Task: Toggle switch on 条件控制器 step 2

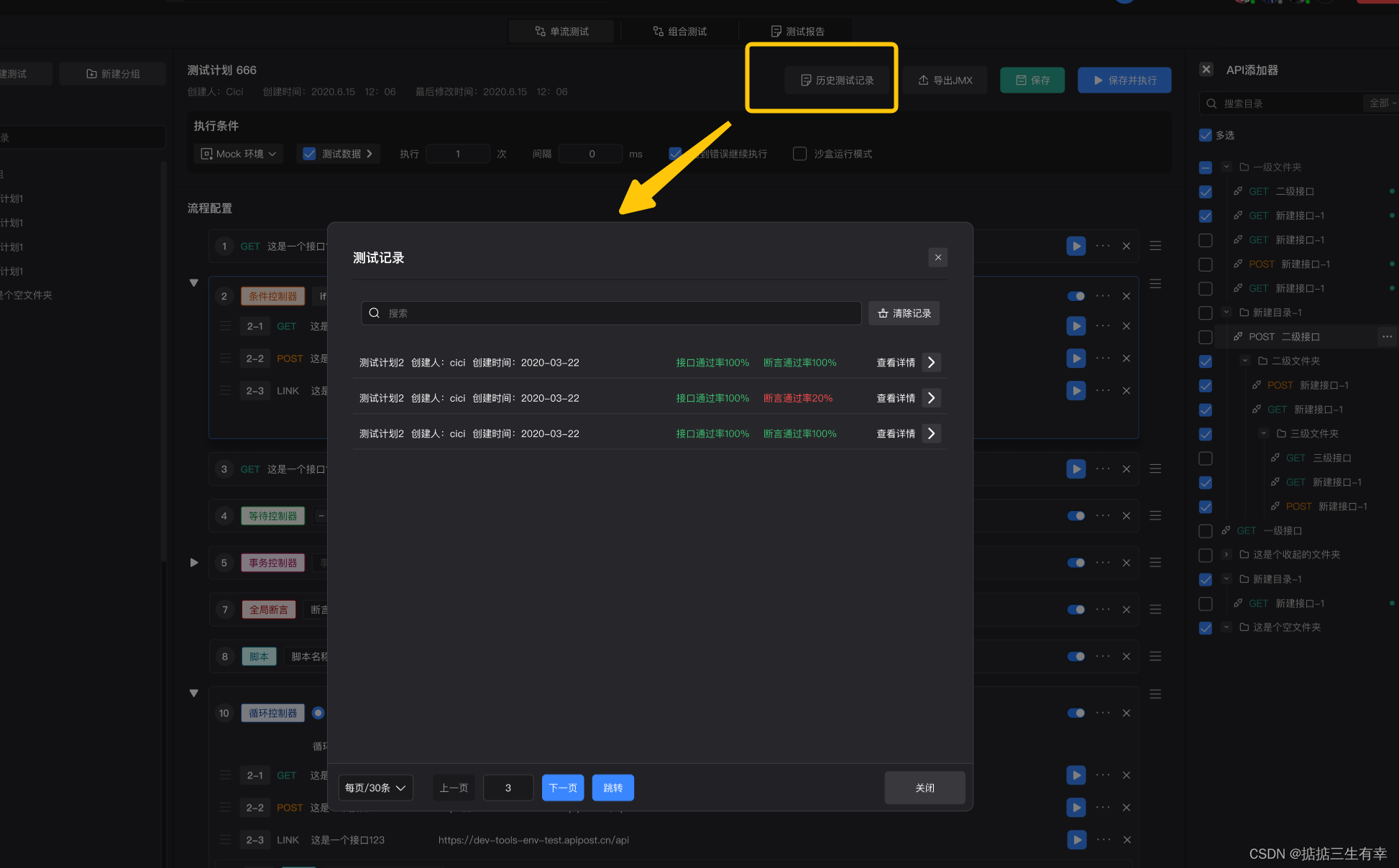Action: pos(1076,296)
